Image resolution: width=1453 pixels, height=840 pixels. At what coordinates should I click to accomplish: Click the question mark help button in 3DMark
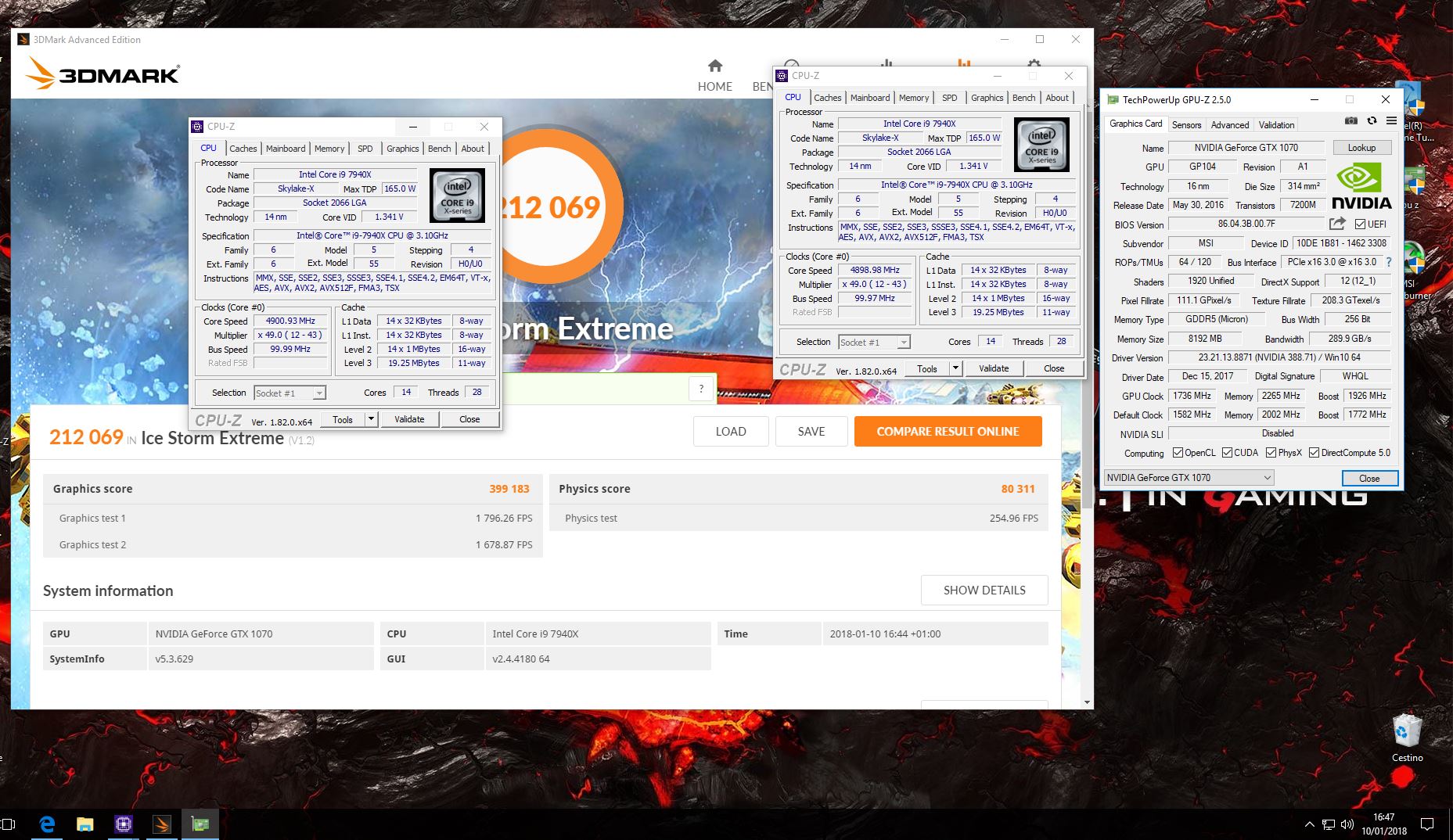tap(701, 389)
